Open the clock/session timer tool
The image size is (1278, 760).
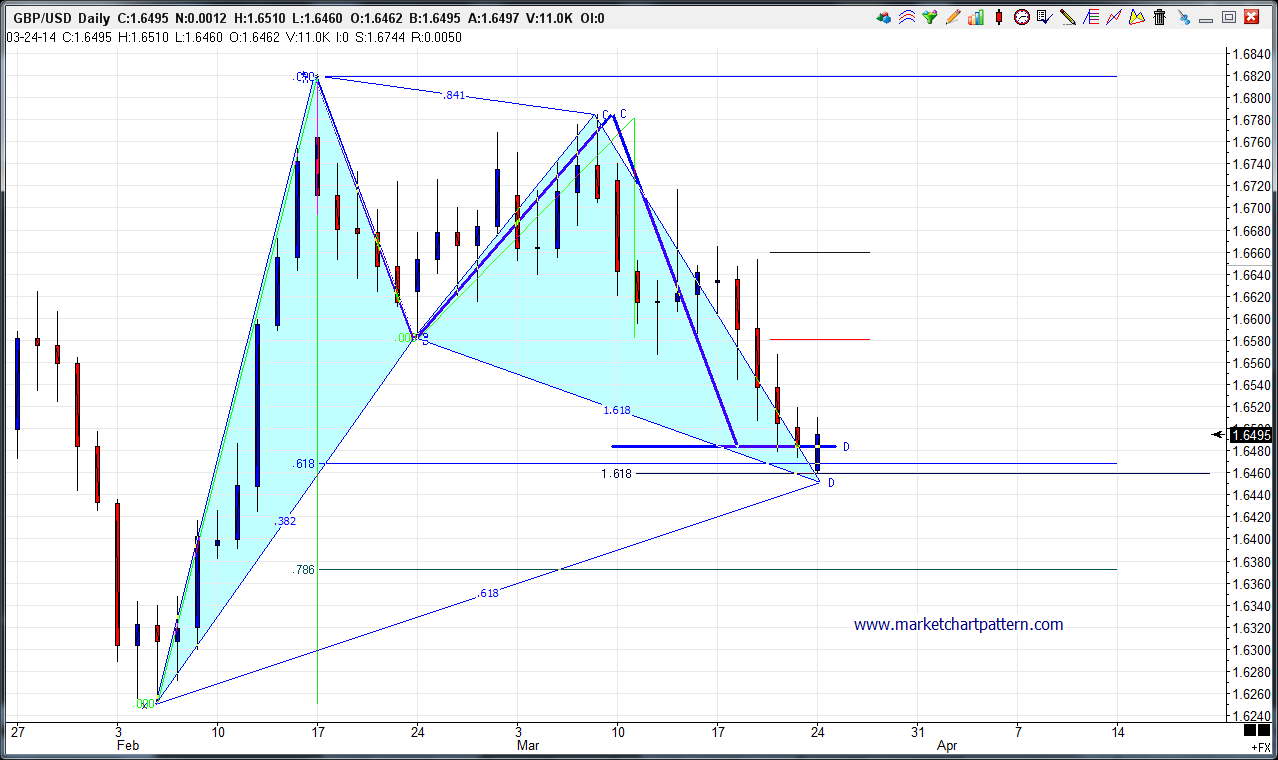click(1020, 18)
